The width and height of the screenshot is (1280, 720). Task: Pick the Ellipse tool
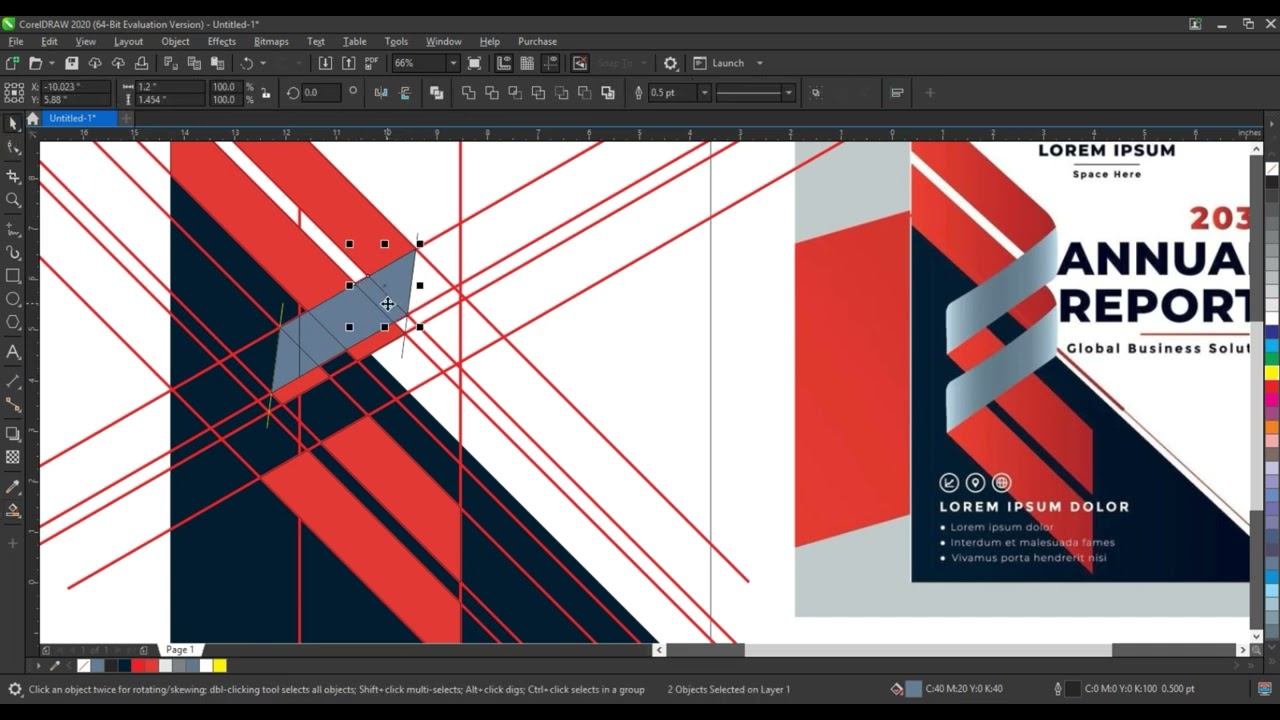pos(13,299)
